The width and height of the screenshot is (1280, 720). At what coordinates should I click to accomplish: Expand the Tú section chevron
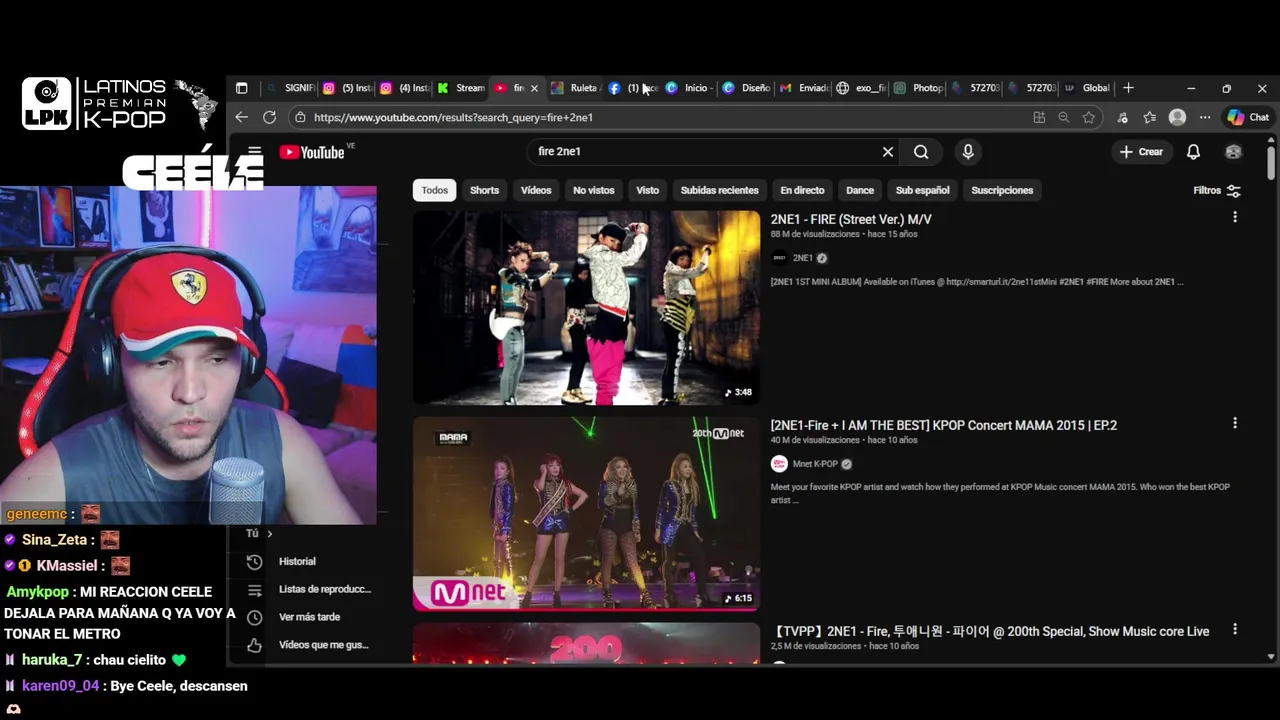click(269, 534)
